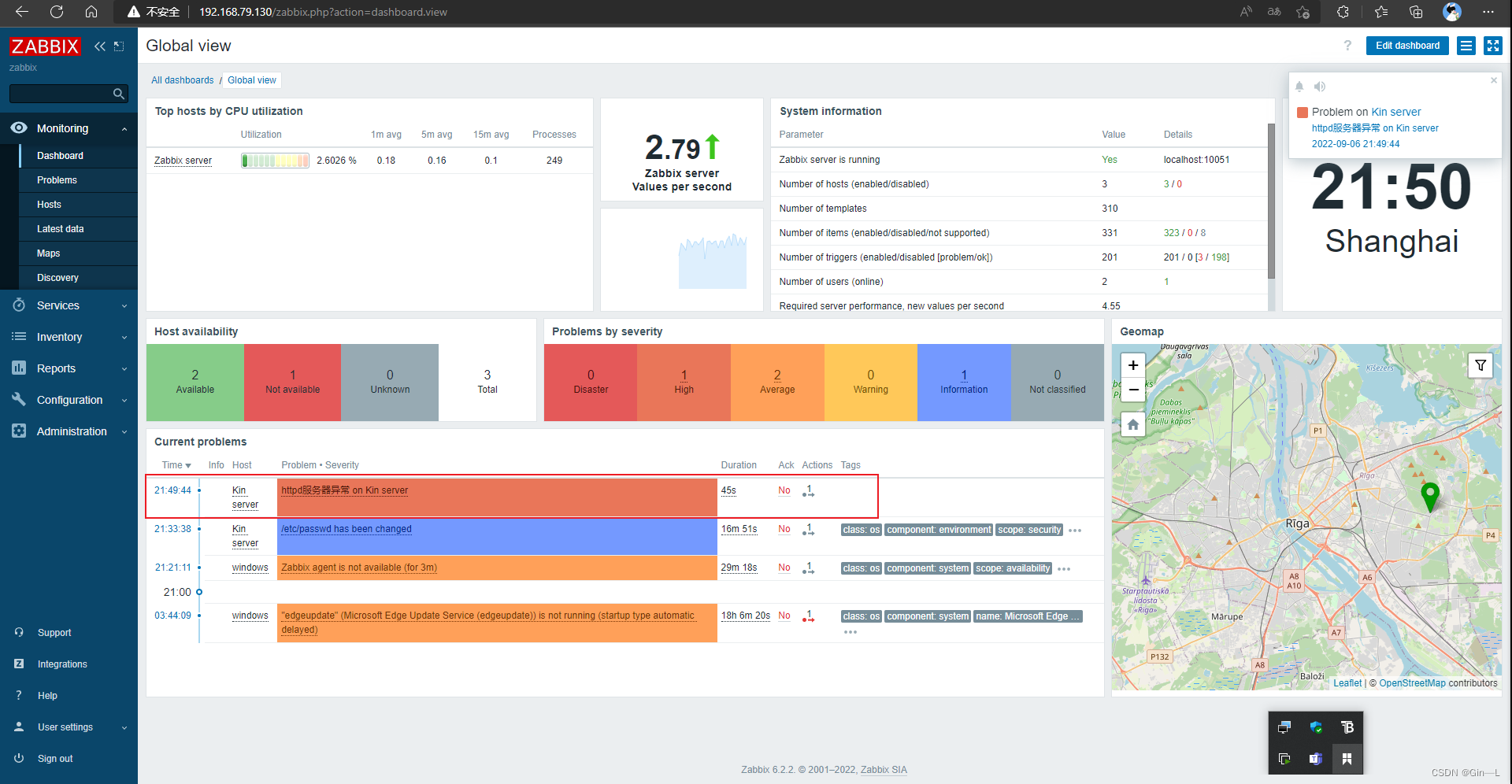This screenshot has height=784, width=1512.
Task: Zoom in on the Geomap
Action: (1133, 365)
